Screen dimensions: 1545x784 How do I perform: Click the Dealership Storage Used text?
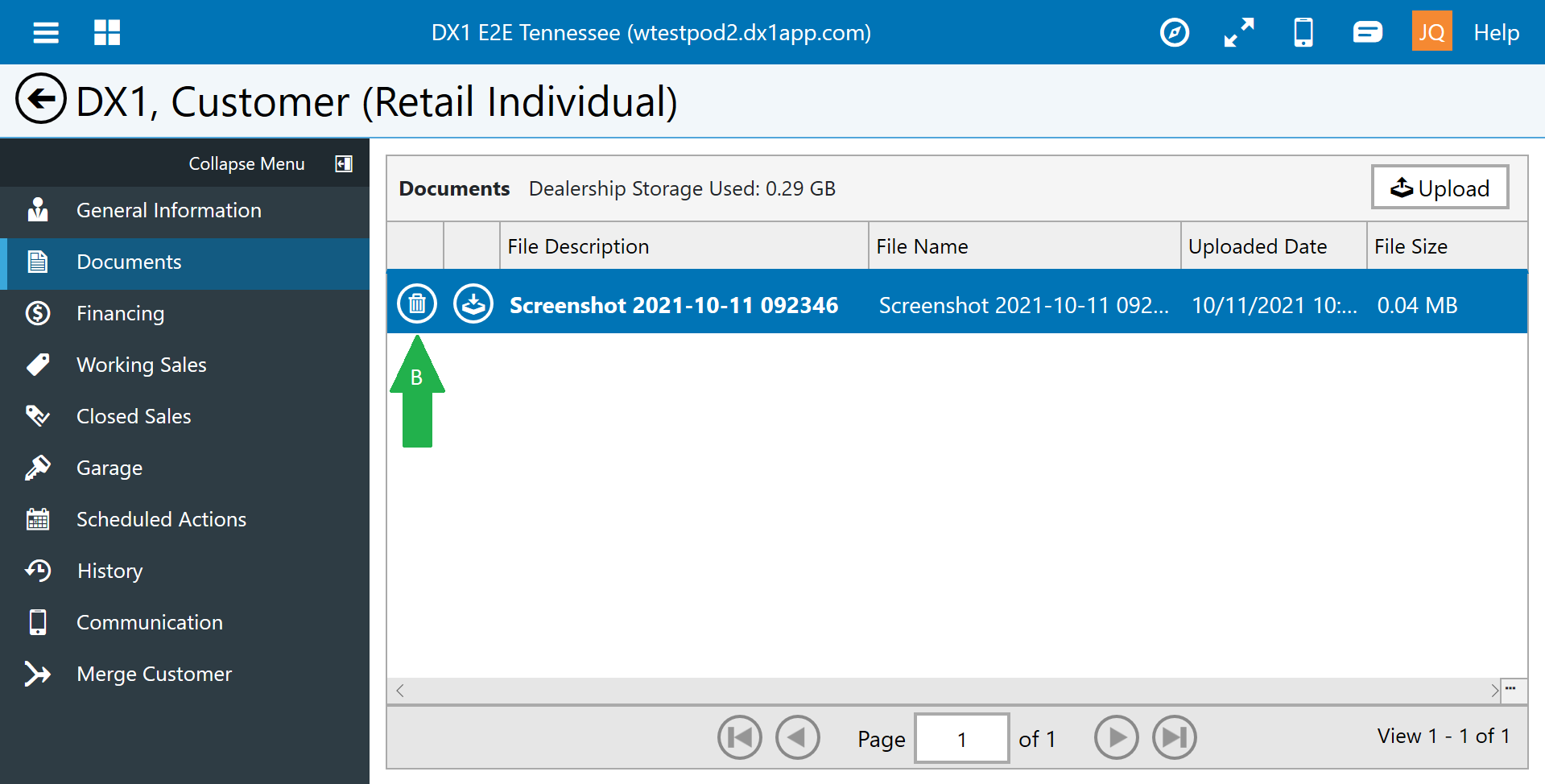(682, 188)
